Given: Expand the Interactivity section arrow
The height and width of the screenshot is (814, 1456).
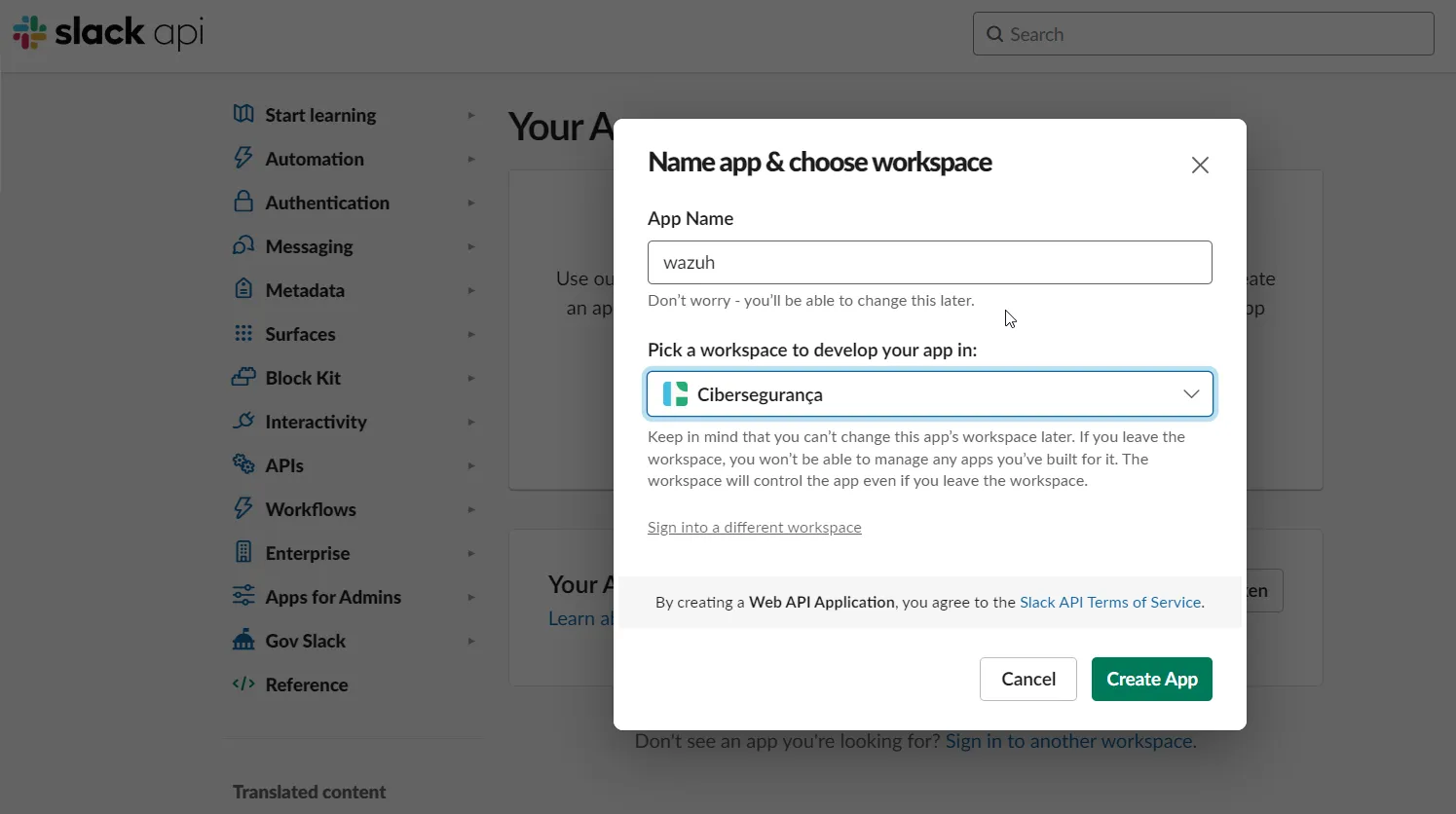Looking at the screenshot, I should coord(471,422).
